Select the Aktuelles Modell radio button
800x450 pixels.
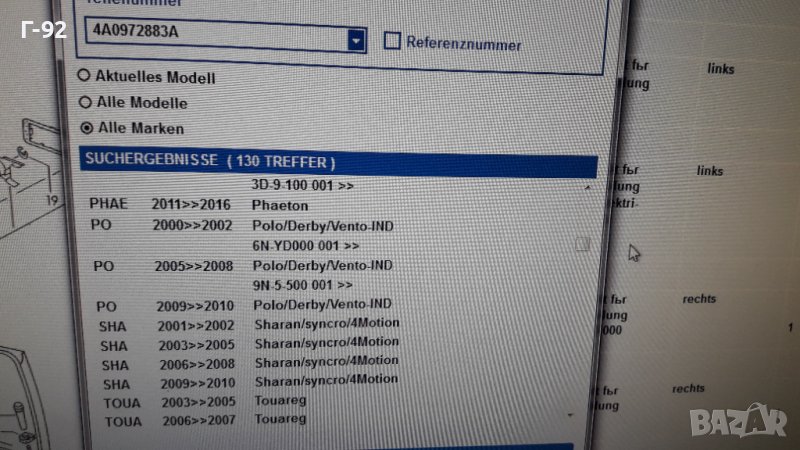point(85,76)
